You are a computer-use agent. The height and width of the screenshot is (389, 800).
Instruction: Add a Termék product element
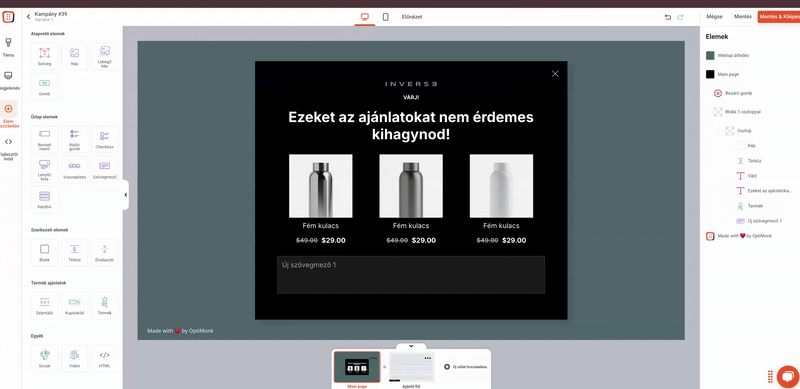coord(105,305)
